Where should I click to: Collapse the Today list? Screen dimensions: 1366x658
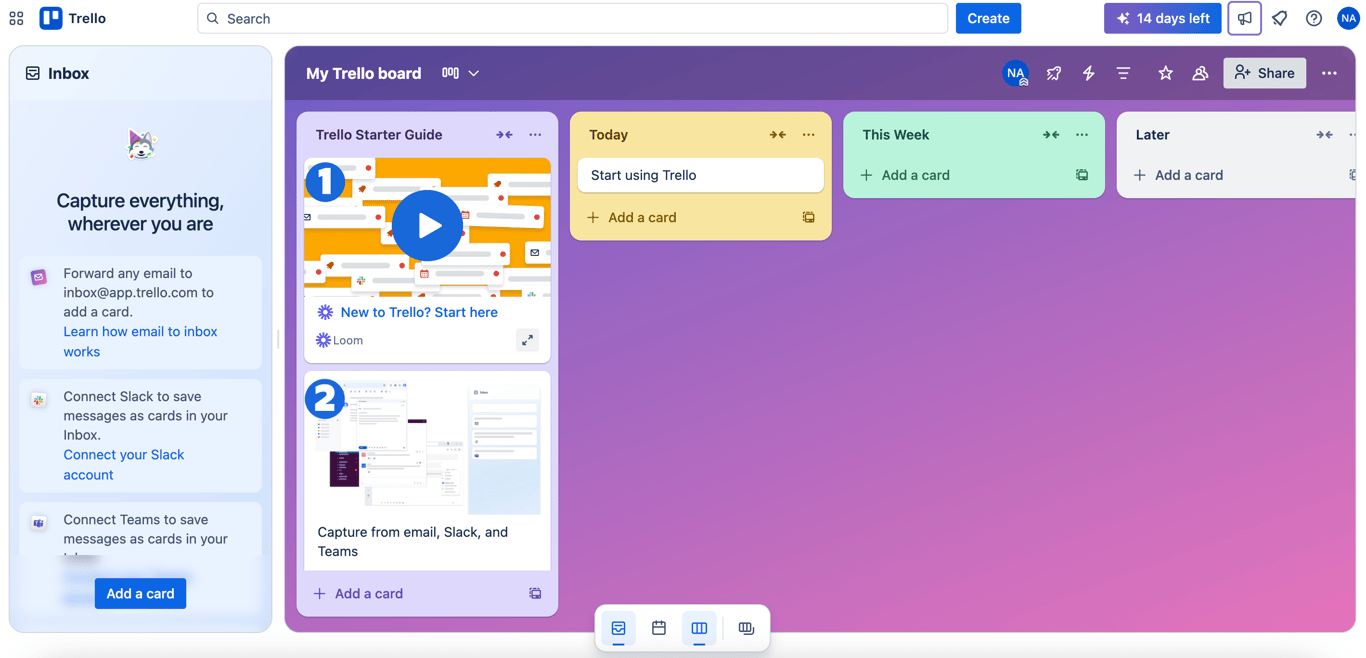[778, 133]
